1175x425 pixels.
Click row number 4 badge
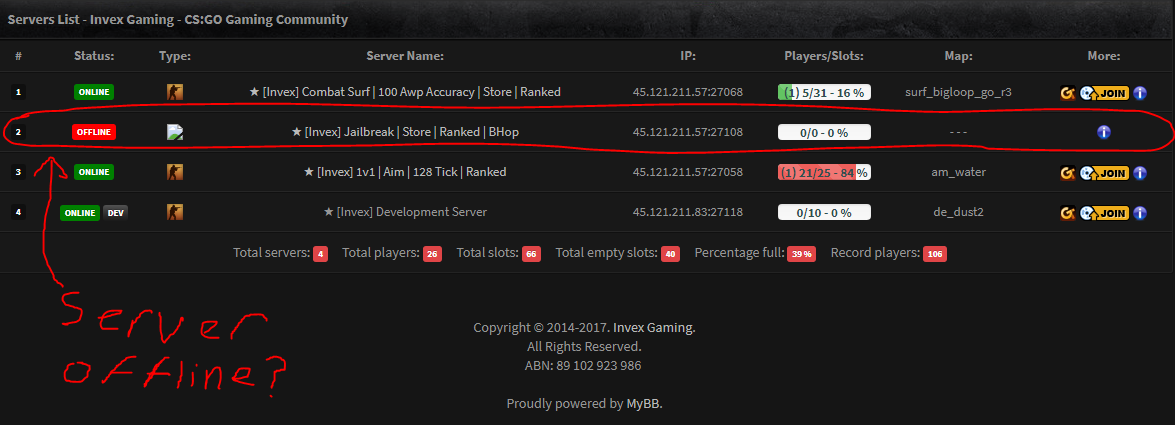click(18, 212)
